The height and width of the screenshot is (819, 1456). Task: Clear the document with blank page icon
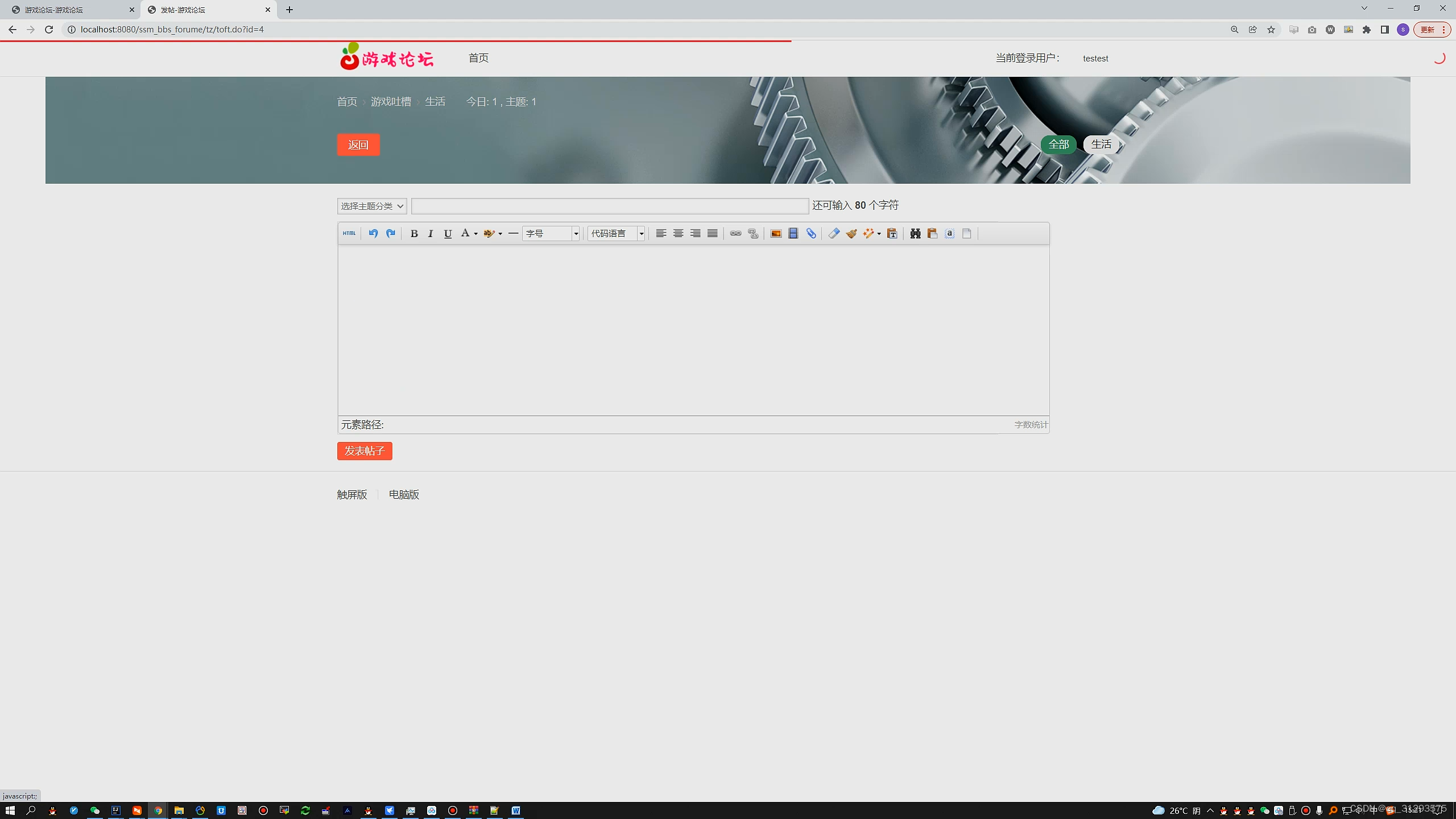coord(967,233)
